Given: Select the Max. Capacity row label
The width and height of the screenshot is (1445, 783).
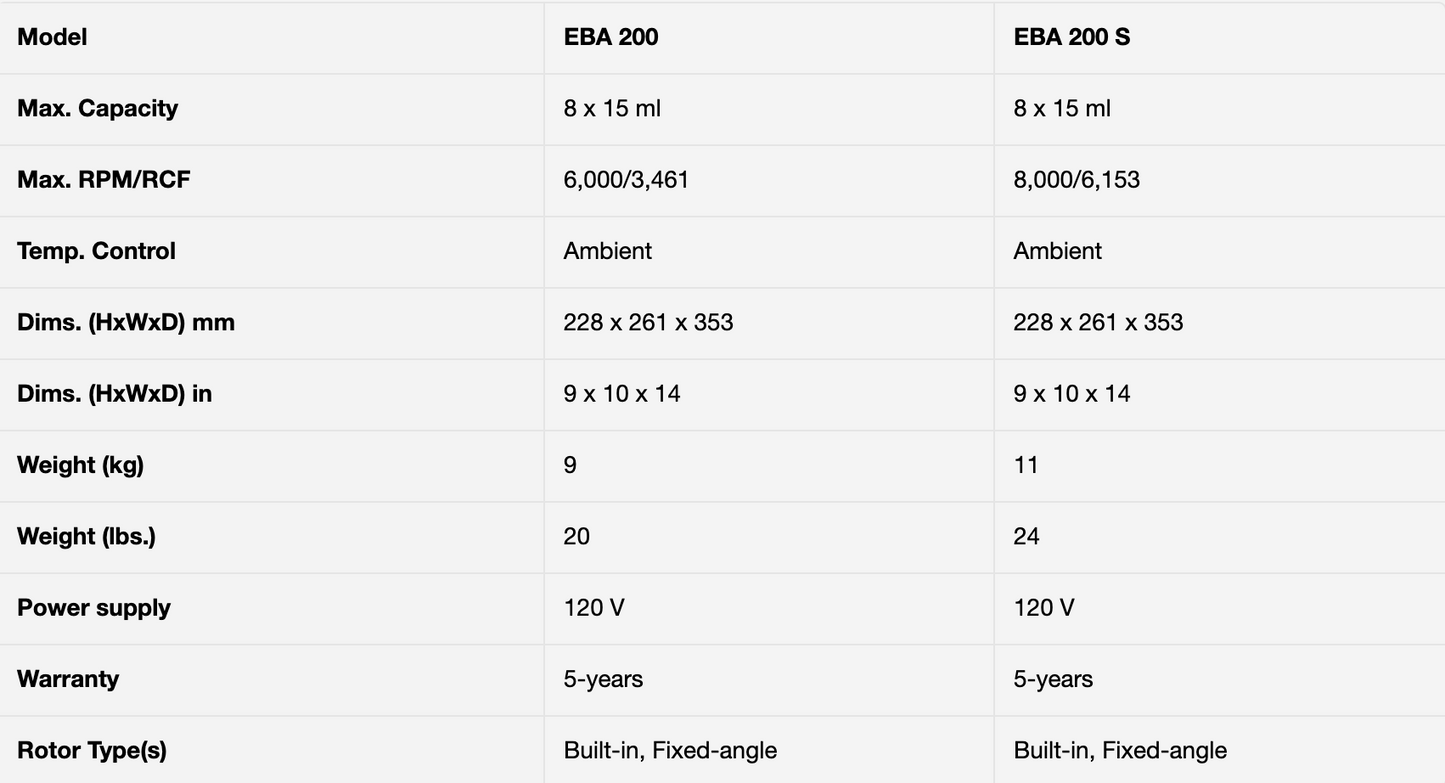Looking at the screenshot, I should tap(97, 108).
